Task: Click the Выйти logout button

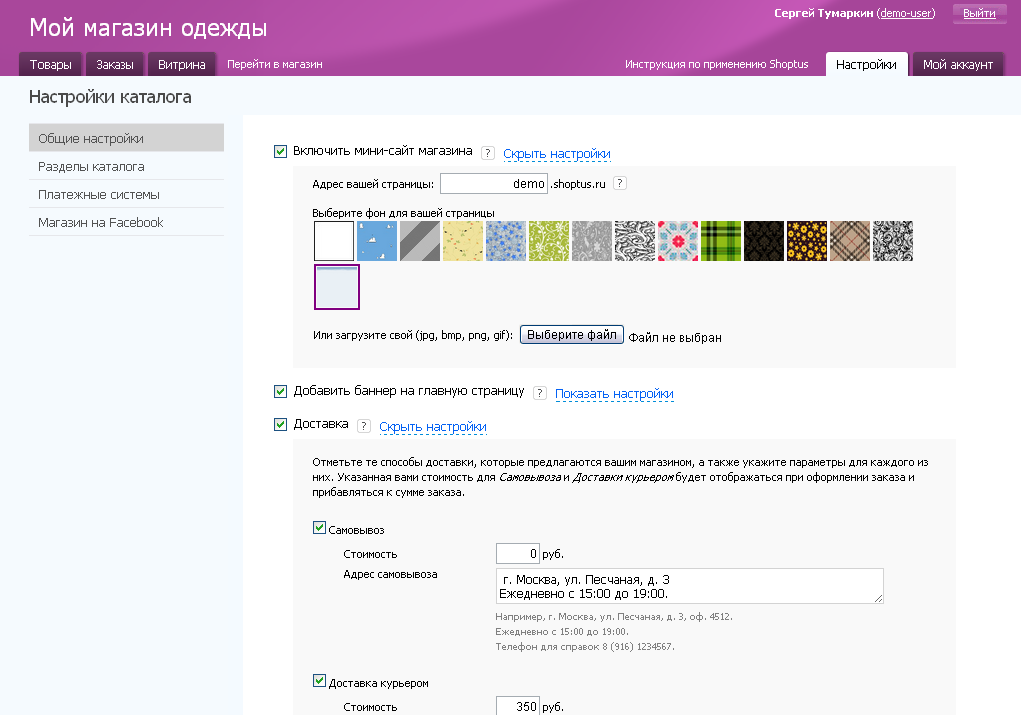Action: tap(979, 13)
